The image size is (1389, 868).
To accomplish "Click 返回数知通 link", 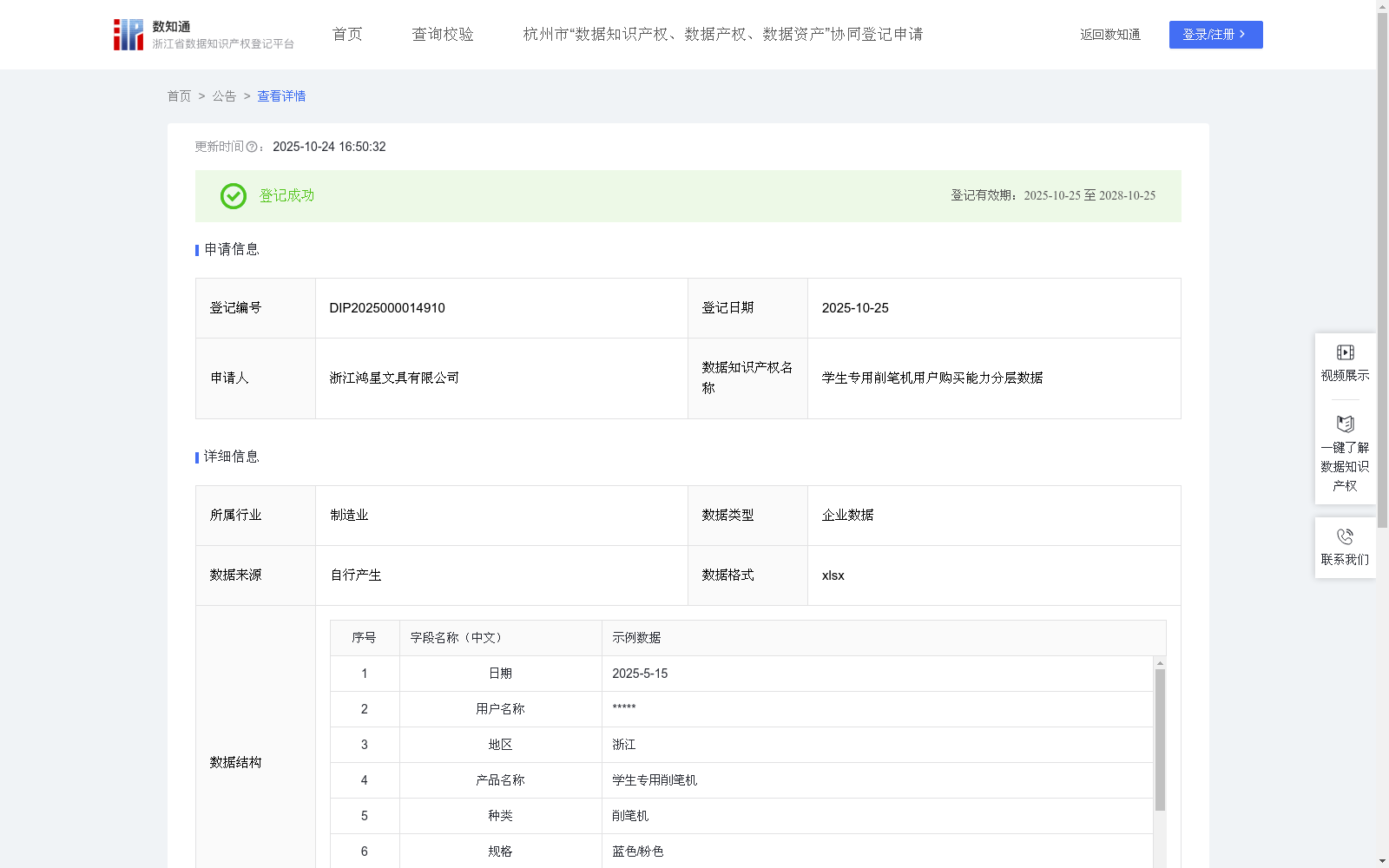I will [1110, 35].
